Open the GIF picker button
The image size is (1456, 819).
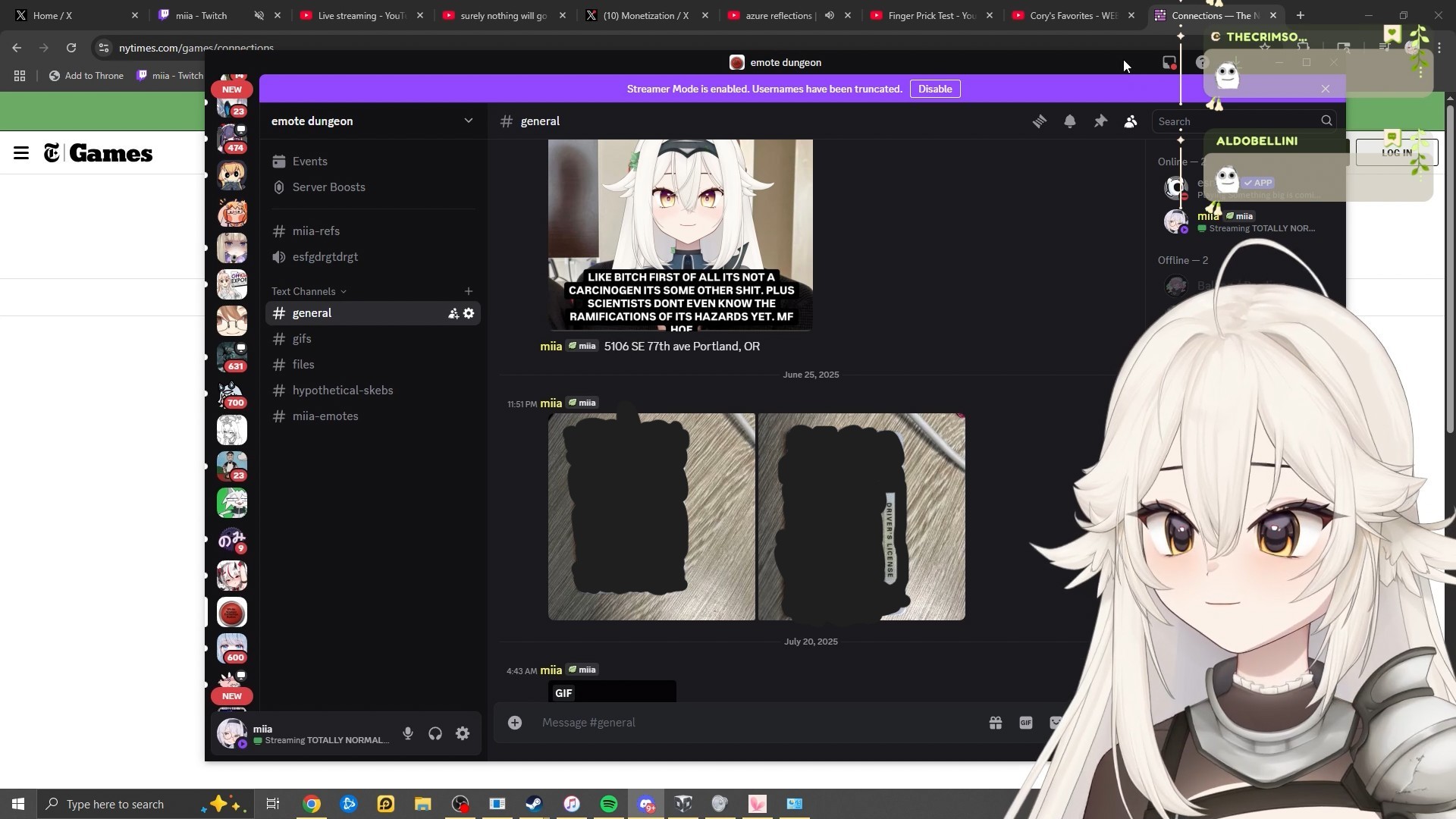tap(1025, 723)
